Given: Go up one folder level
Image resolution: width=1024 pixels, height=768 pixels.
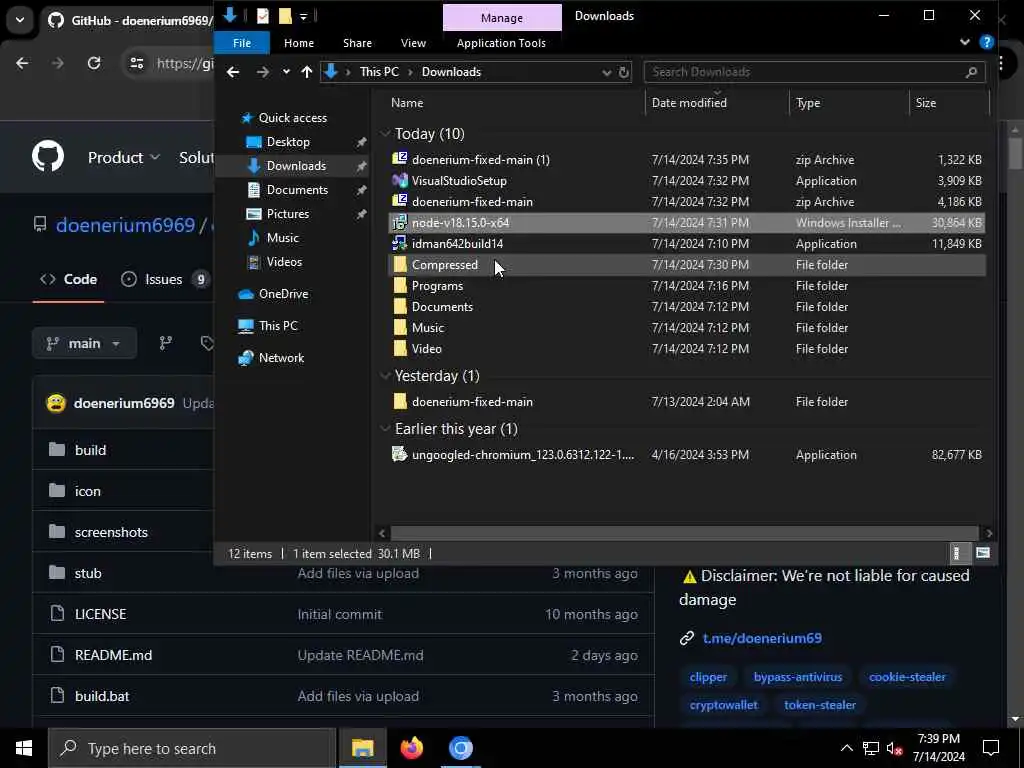Looking at the screenshot, I should [306, 72].
